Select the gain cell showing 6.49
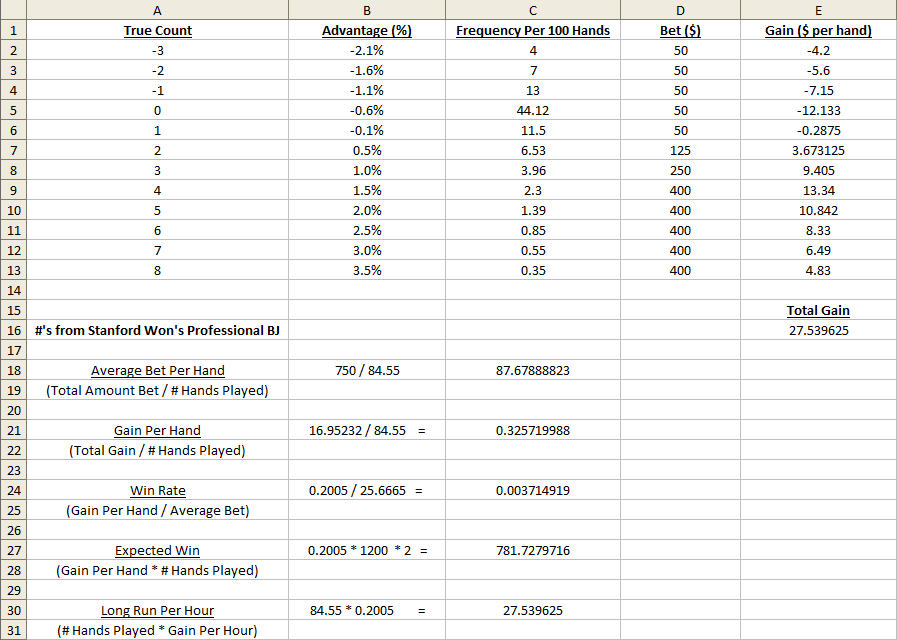The image size is (897, 640). 819,251
